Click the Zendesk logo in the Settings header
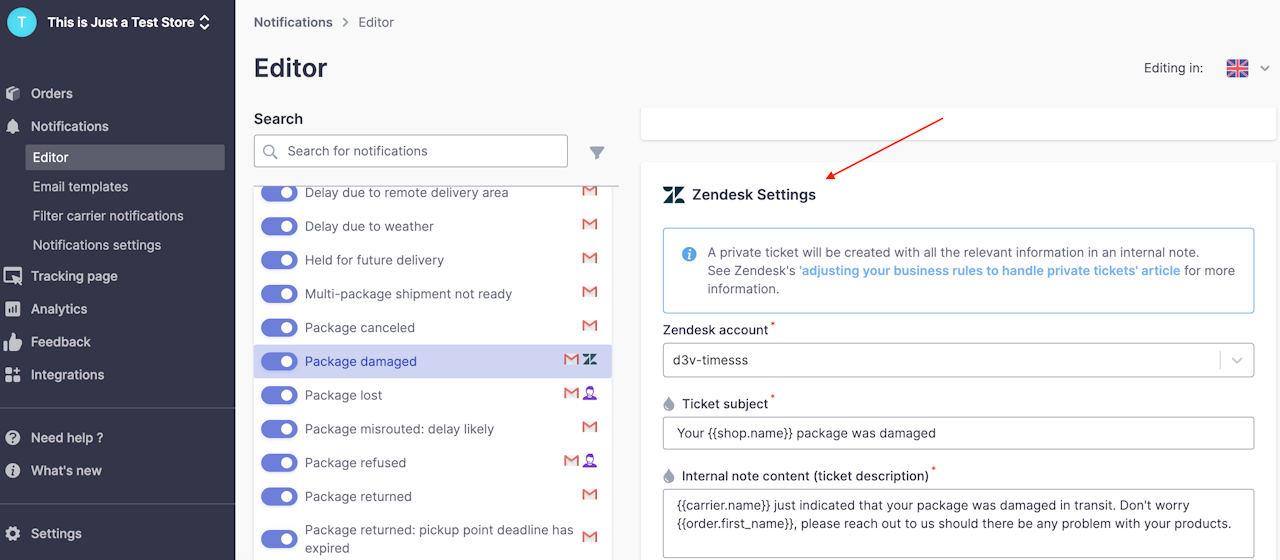This screenshot has width=1280, height=560. (674, 195)
